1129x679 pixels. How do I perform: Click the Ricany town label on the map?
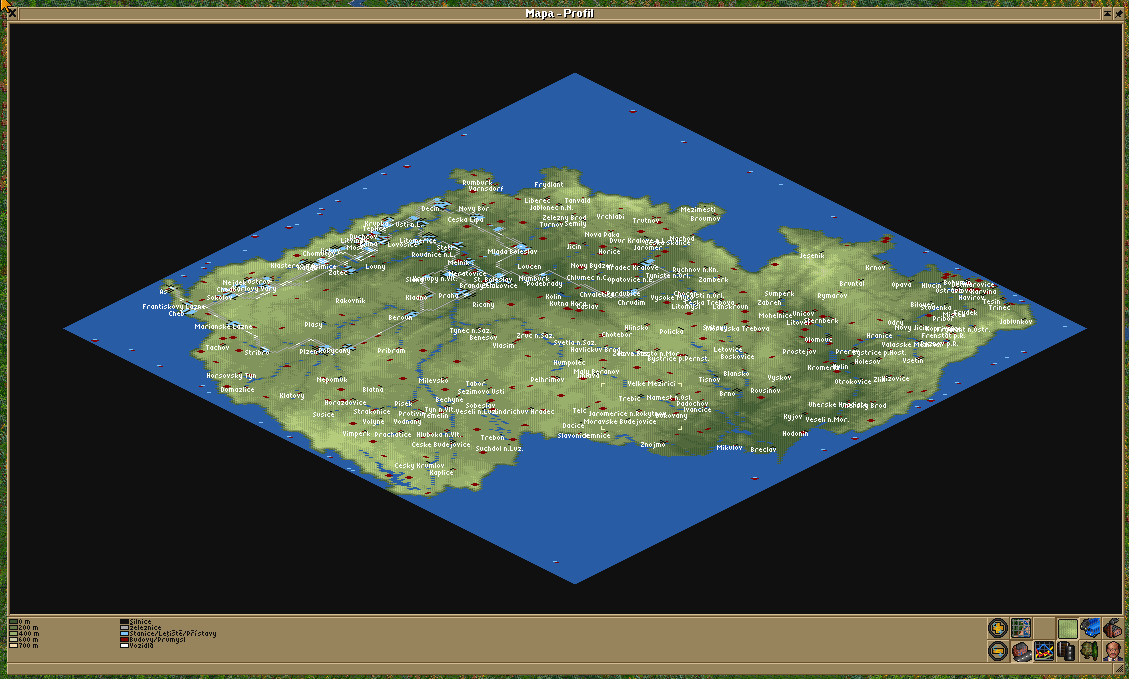pos(483,305)
